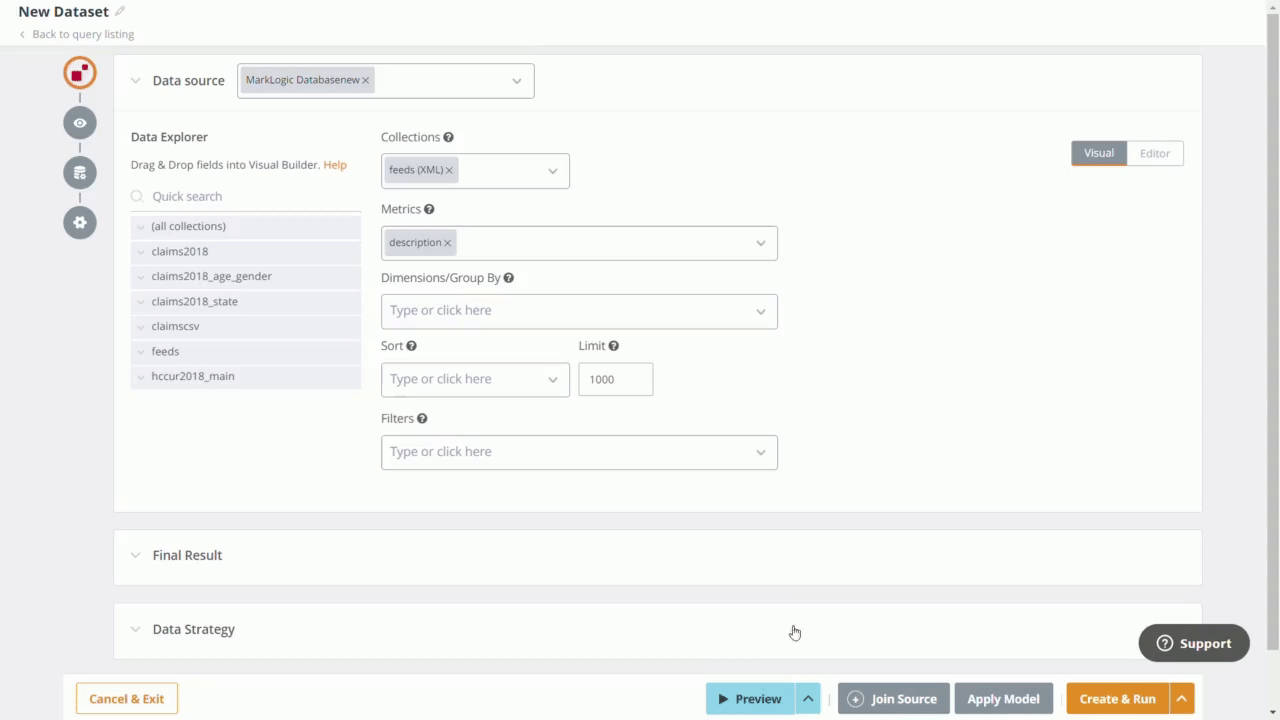Open Dimensions/Group By dropdown
Viewport: 1280px width, 720px height.
click(x=578, y=311)
